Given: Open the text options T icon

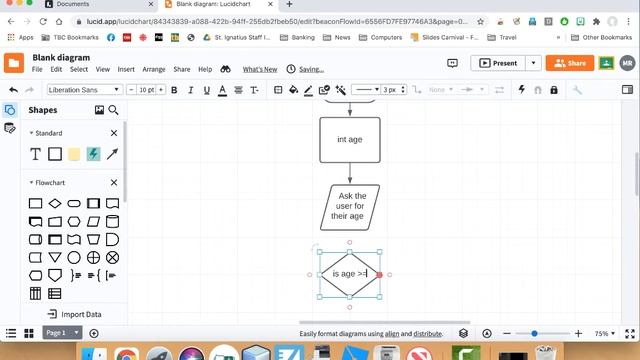Looking at the screenshot, I should [254, 90].
